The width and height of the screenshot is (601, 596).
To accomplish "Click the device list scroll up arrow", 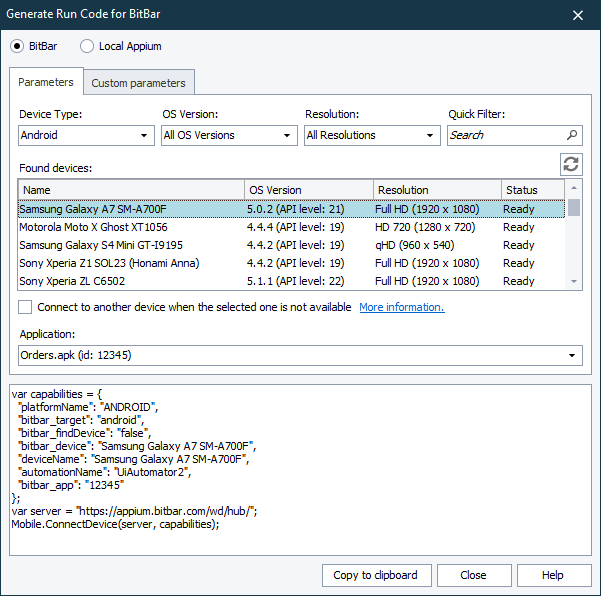I will point(574,188).
